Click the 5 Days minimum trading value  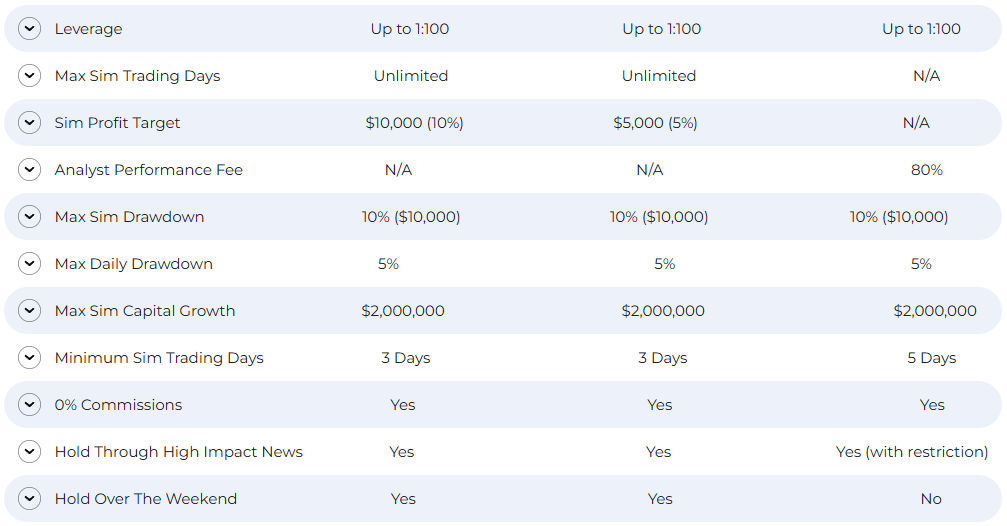coord(931,358)
